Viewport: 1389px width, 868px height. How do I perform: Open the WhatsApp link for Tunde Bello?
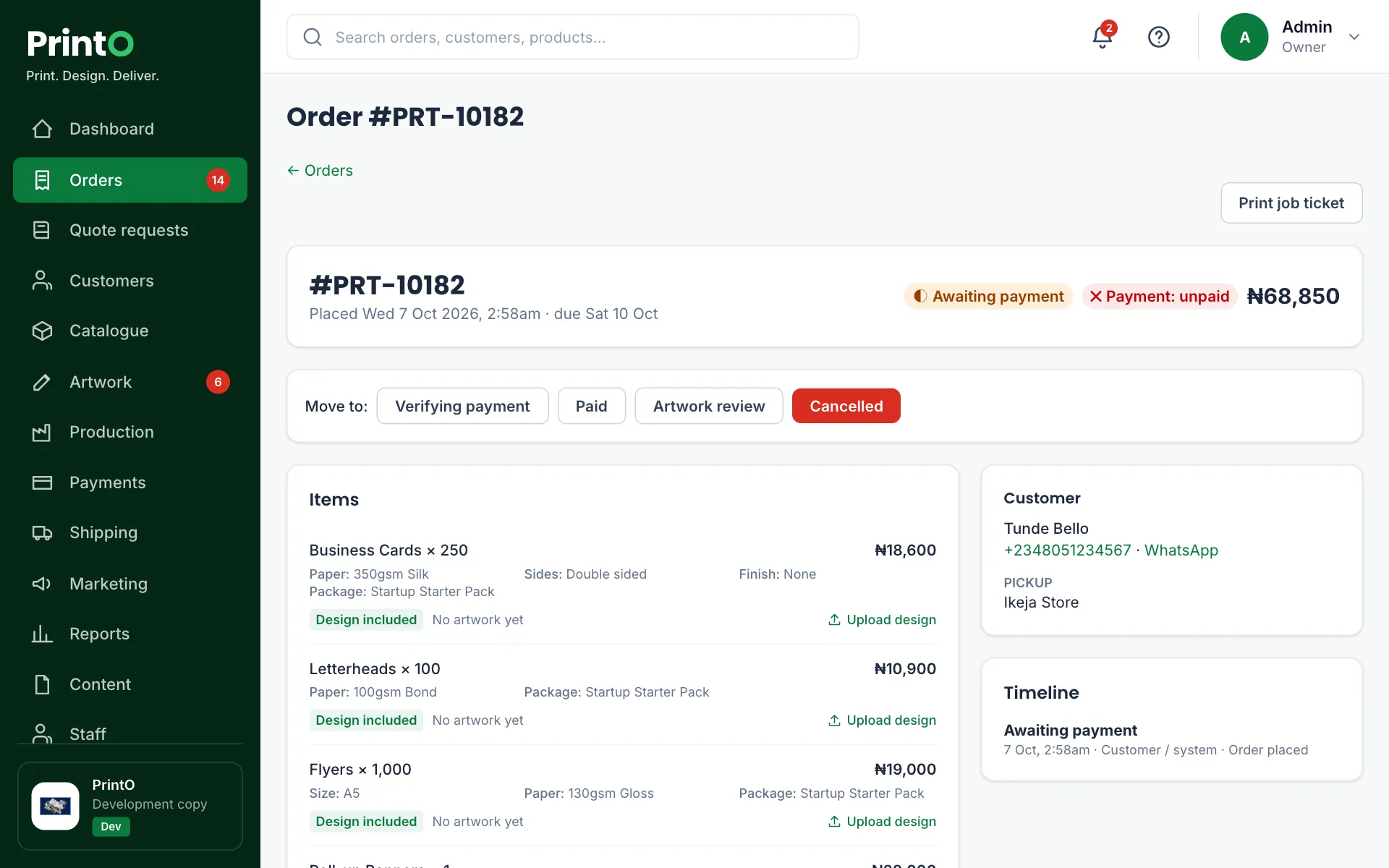pyautogui.click(x=1181, y=550)
